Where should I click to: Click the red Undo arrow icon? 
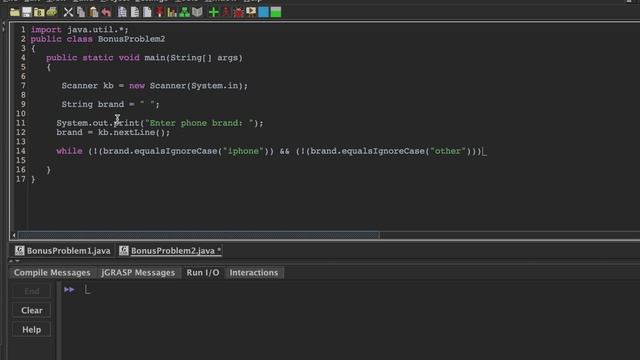[107, 12]
